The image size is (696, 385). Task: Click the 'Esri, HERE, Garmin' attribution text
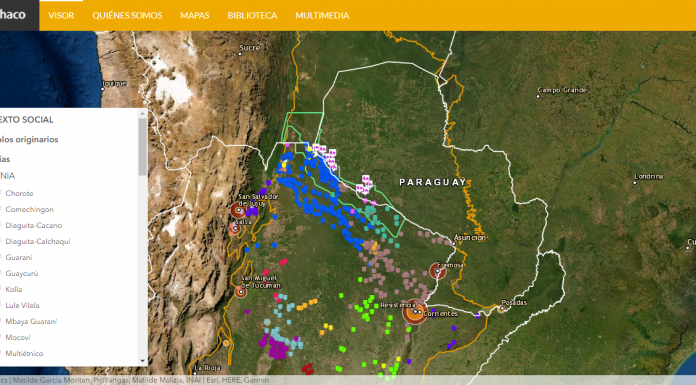pyautogui.click(x=238, y=380)
